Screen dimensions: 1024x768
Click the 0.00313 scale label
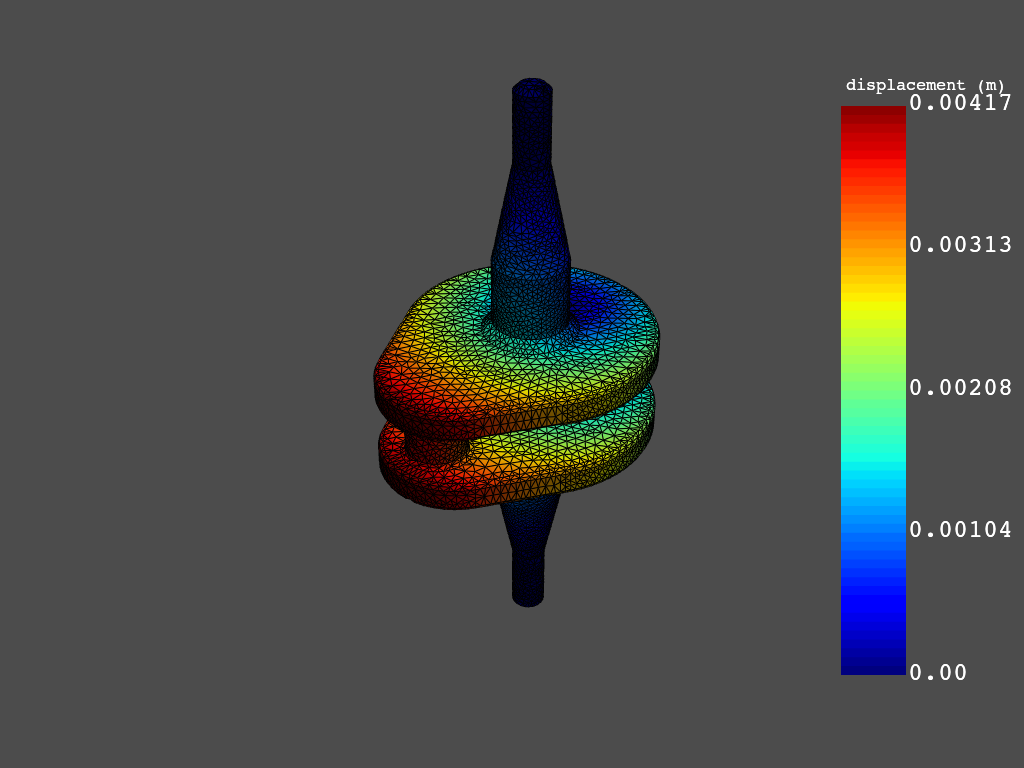[960, 245]
